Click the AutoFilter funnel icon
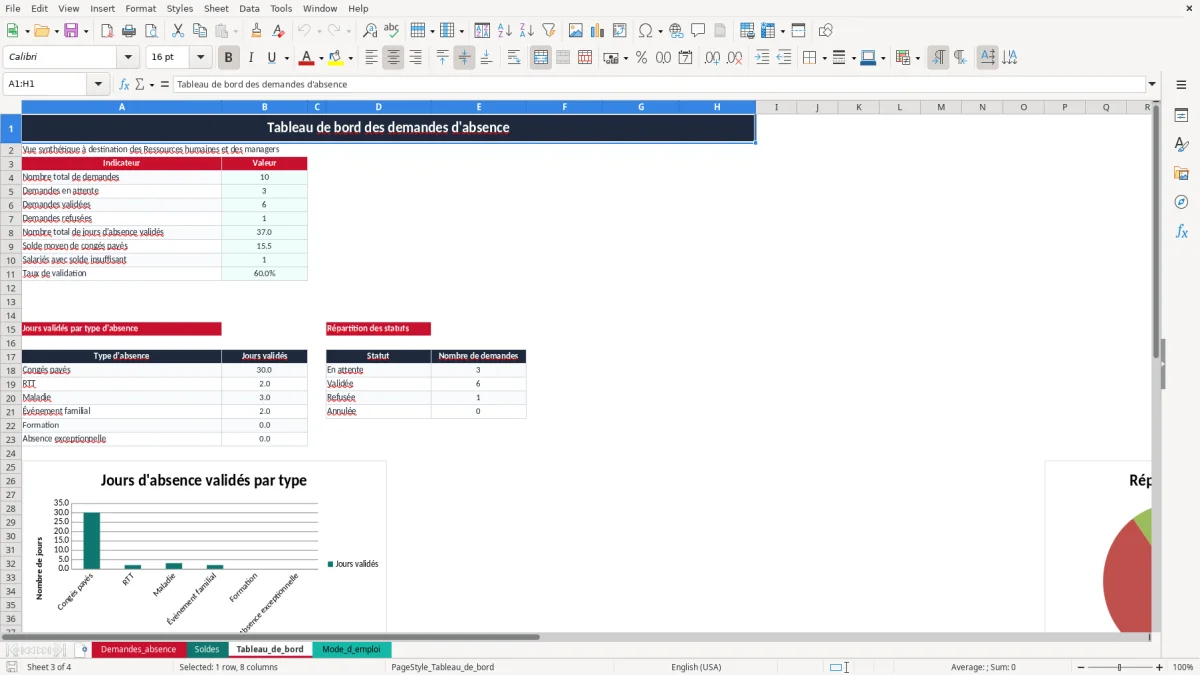The image size is (1200, 675). point(549,31)
